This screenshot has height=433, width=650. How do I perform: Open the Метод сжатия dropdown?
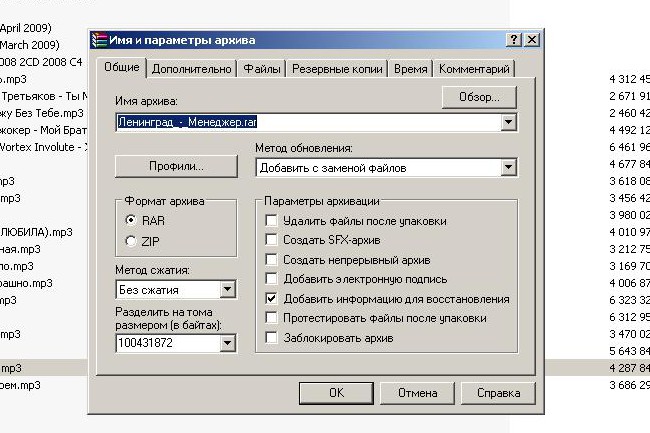coord(176,290)
